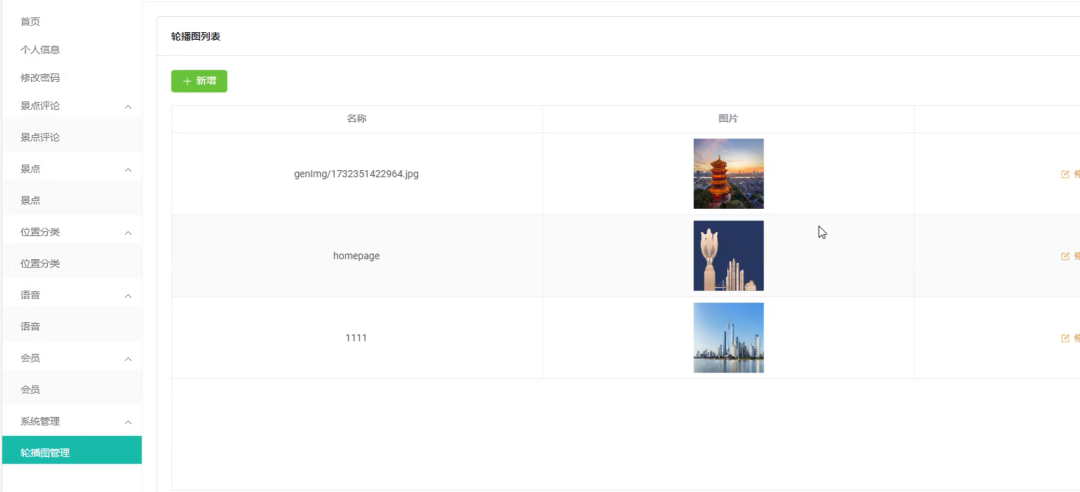This screenshot has width=1080, height=492.
Task: Click the edit icon in homepage row
Action: [1066, 256]
